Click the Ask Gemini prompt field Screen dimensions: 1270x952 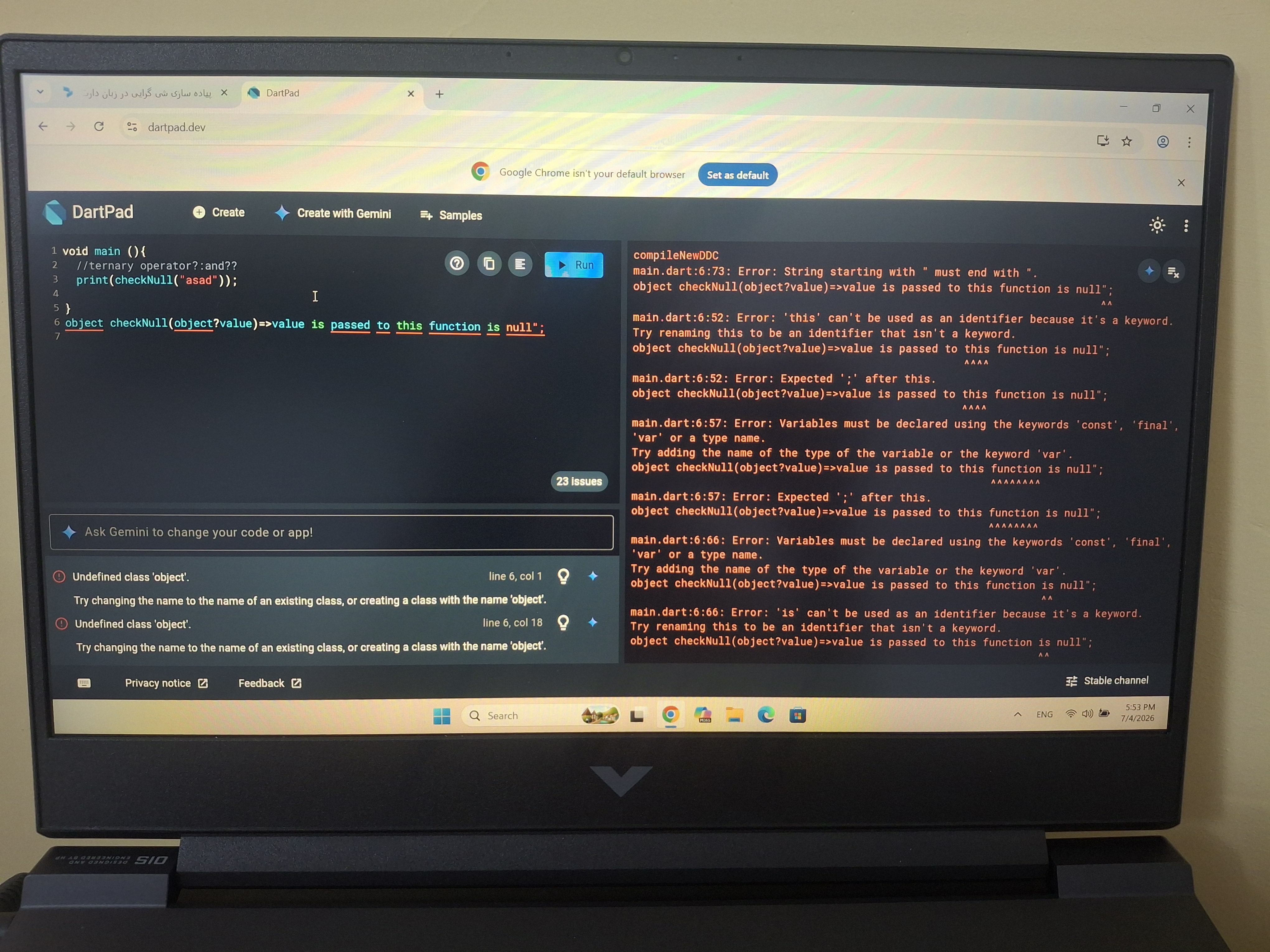[331, 532]
